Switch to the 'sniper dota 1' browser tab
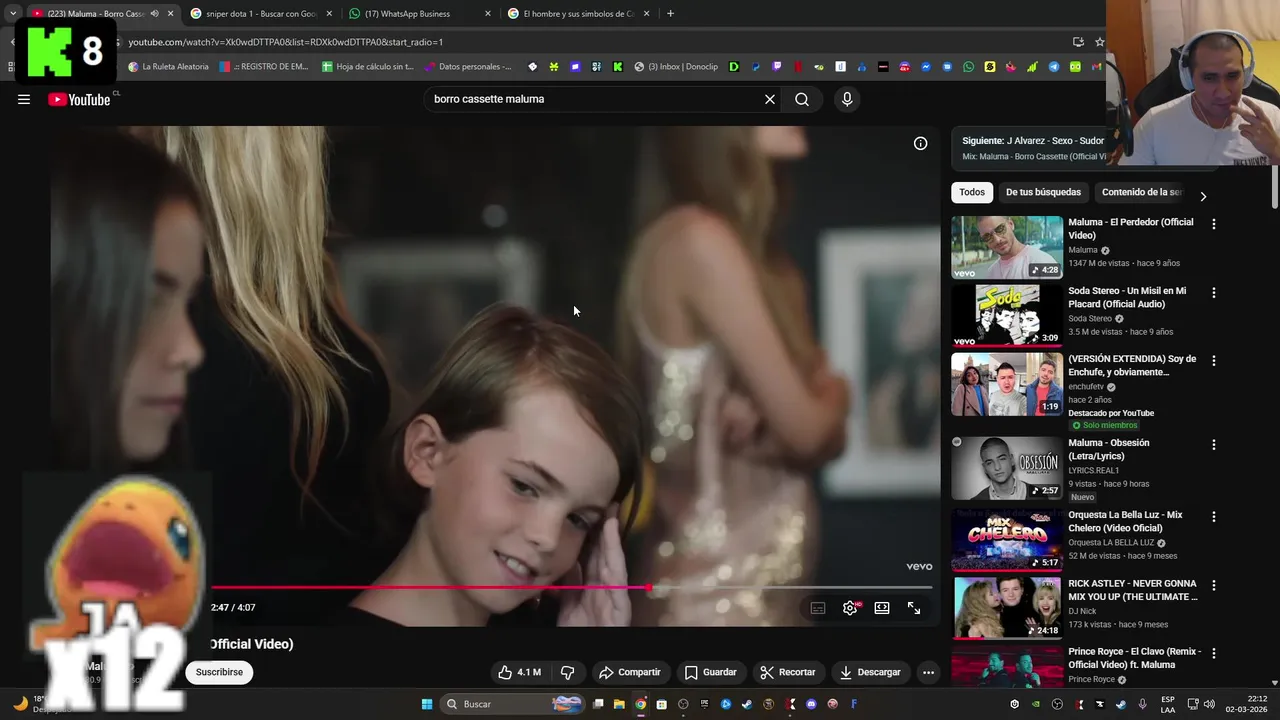 [x=260, y=14]
